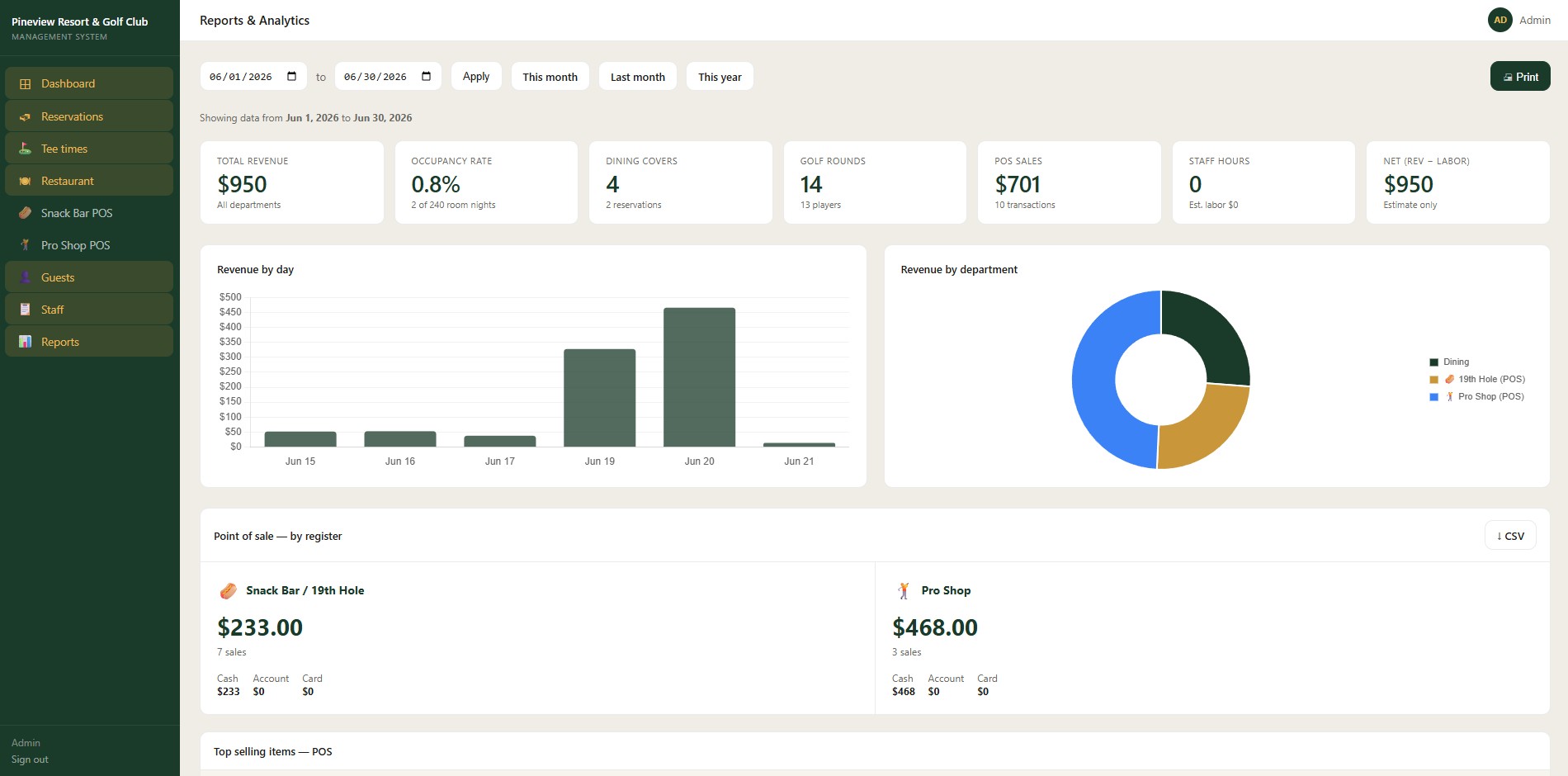Image resolution: width=1568 pixels, height=776 pixels.
Task: Navigate to Restaurant section
Action: pyautogui.click(x=89, y=181)
